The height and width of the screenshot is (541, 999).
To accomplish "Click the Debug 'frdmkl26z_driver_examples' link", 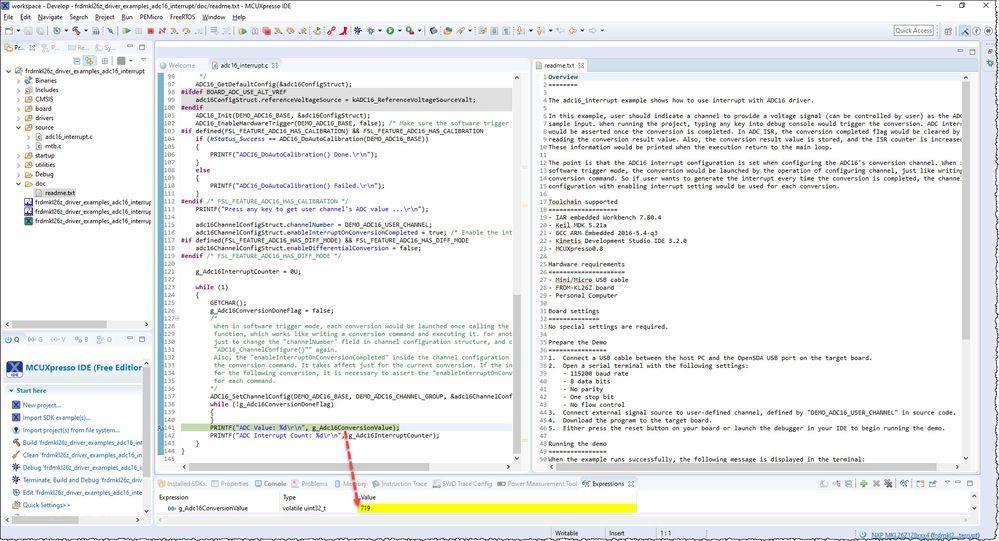I will click(83, 467).
